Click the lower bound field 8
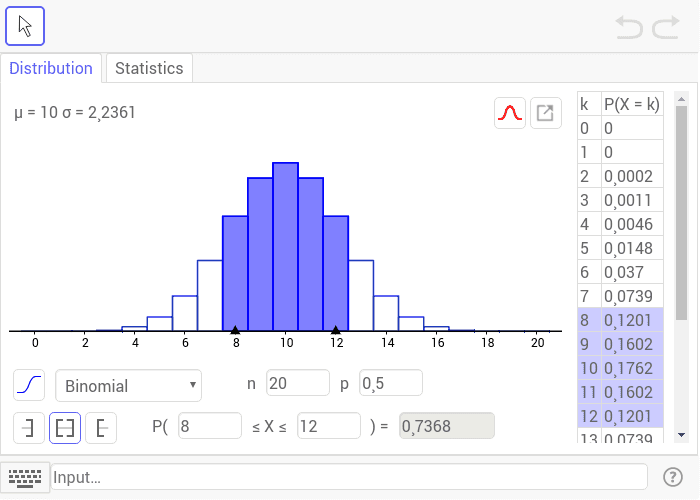Viewport: 700px width, 500px height. 210,426
